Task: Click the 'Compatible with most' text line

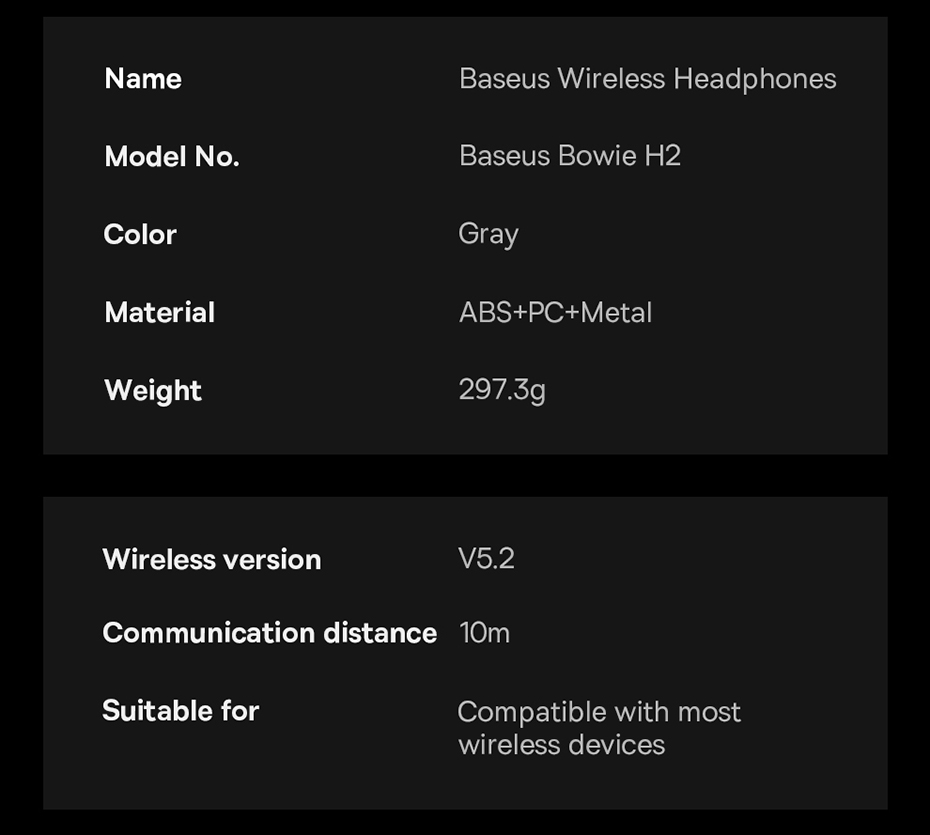Action: pyautogui.click(x=599, y=712)
